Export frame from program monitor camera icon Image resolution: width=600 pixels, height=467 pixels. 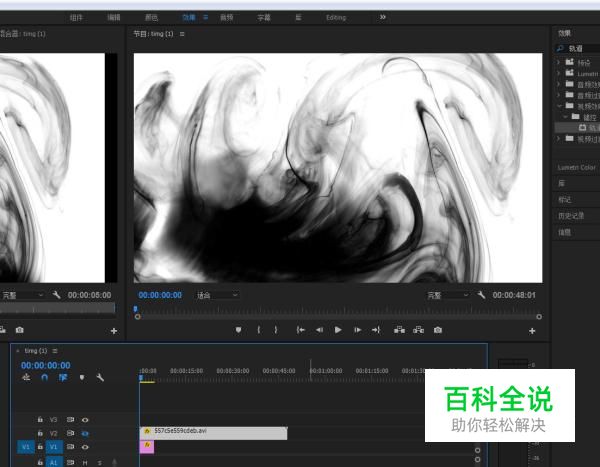[x=438, y=330]
